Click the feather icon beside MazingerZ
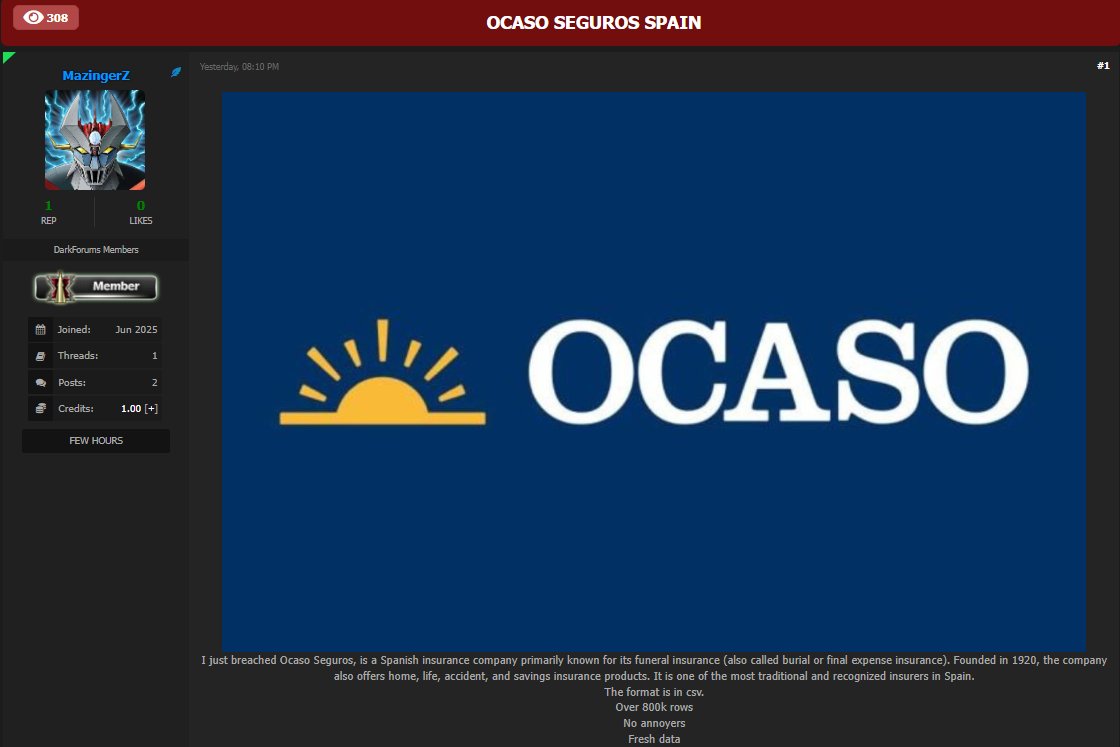The image size is (1120, 747). tap(176, 72)
